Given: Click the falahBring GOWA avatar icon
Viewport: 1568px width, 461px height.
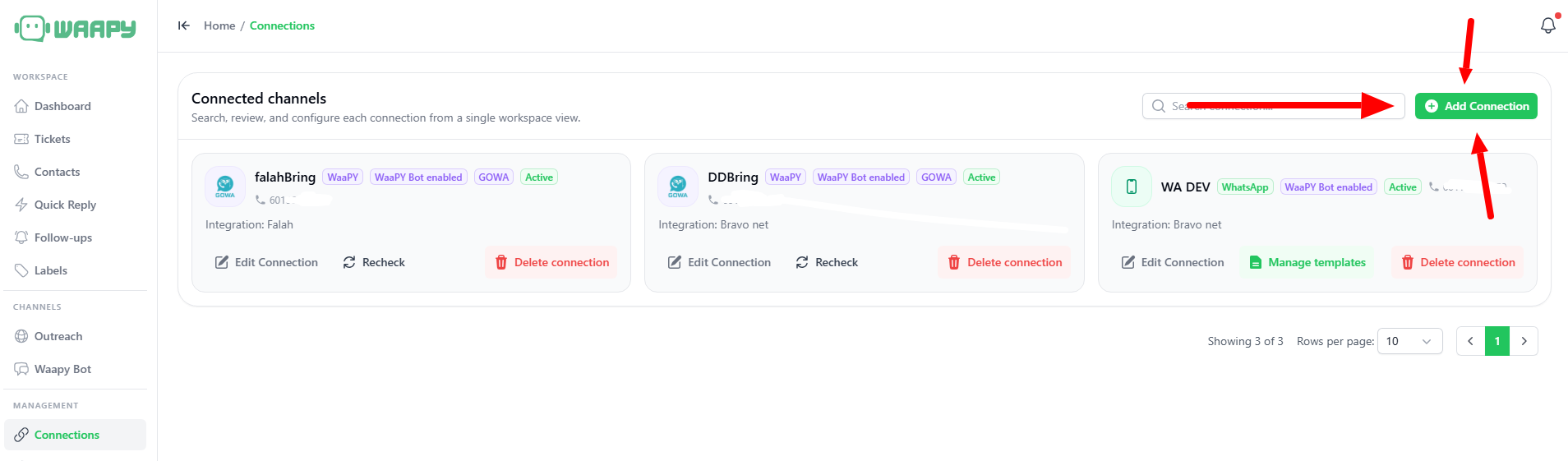Looking at the screenshot, I should pos(225,187).
